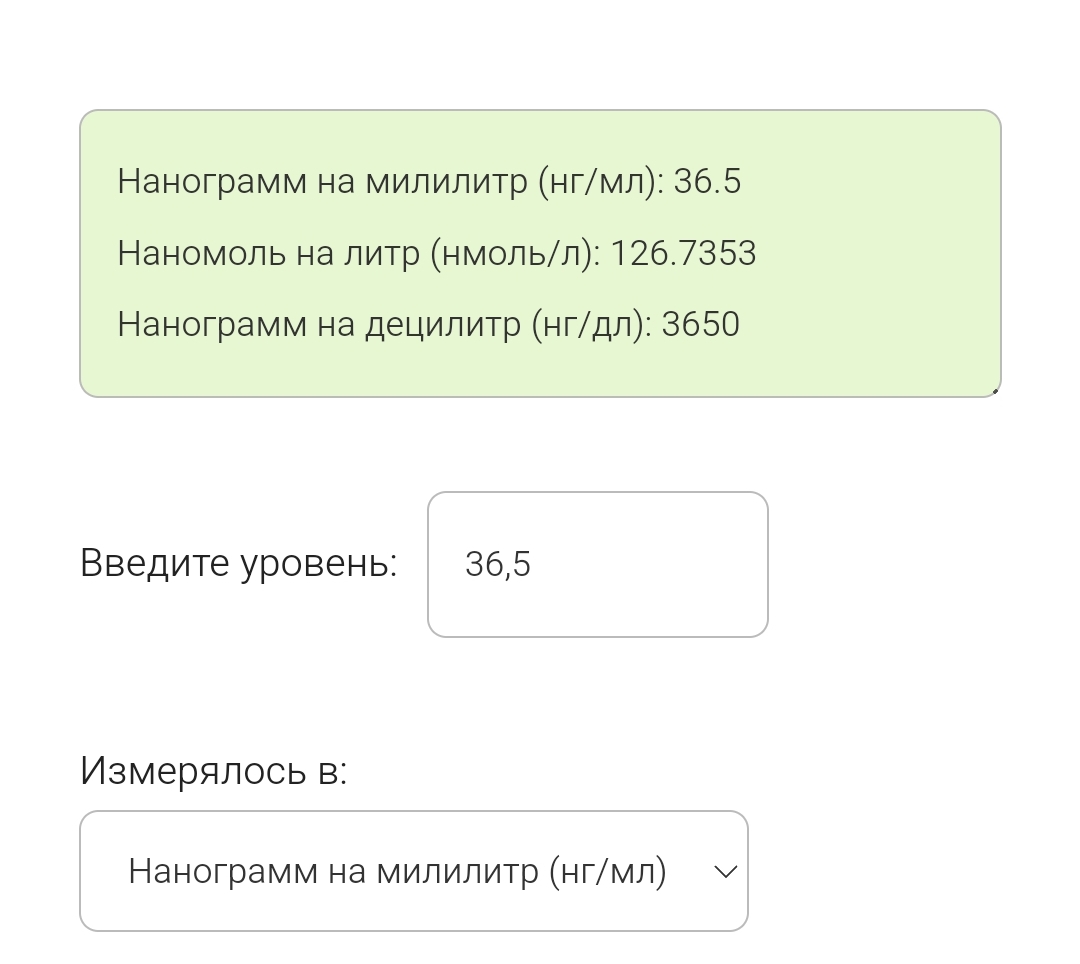The height and width of the screenshot is (964, 1080).
Task: Click the result value 126.7353
Action: coord(683,253)
